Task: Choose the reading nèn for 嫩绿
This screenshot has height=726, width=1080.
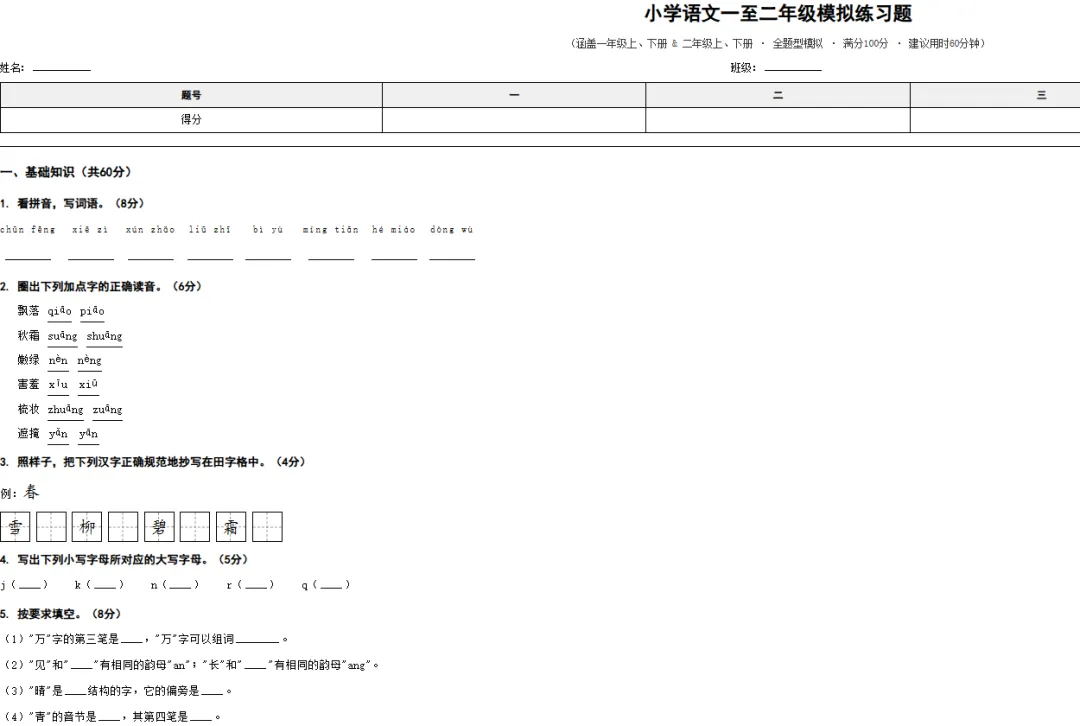Action: click(58, 360)
